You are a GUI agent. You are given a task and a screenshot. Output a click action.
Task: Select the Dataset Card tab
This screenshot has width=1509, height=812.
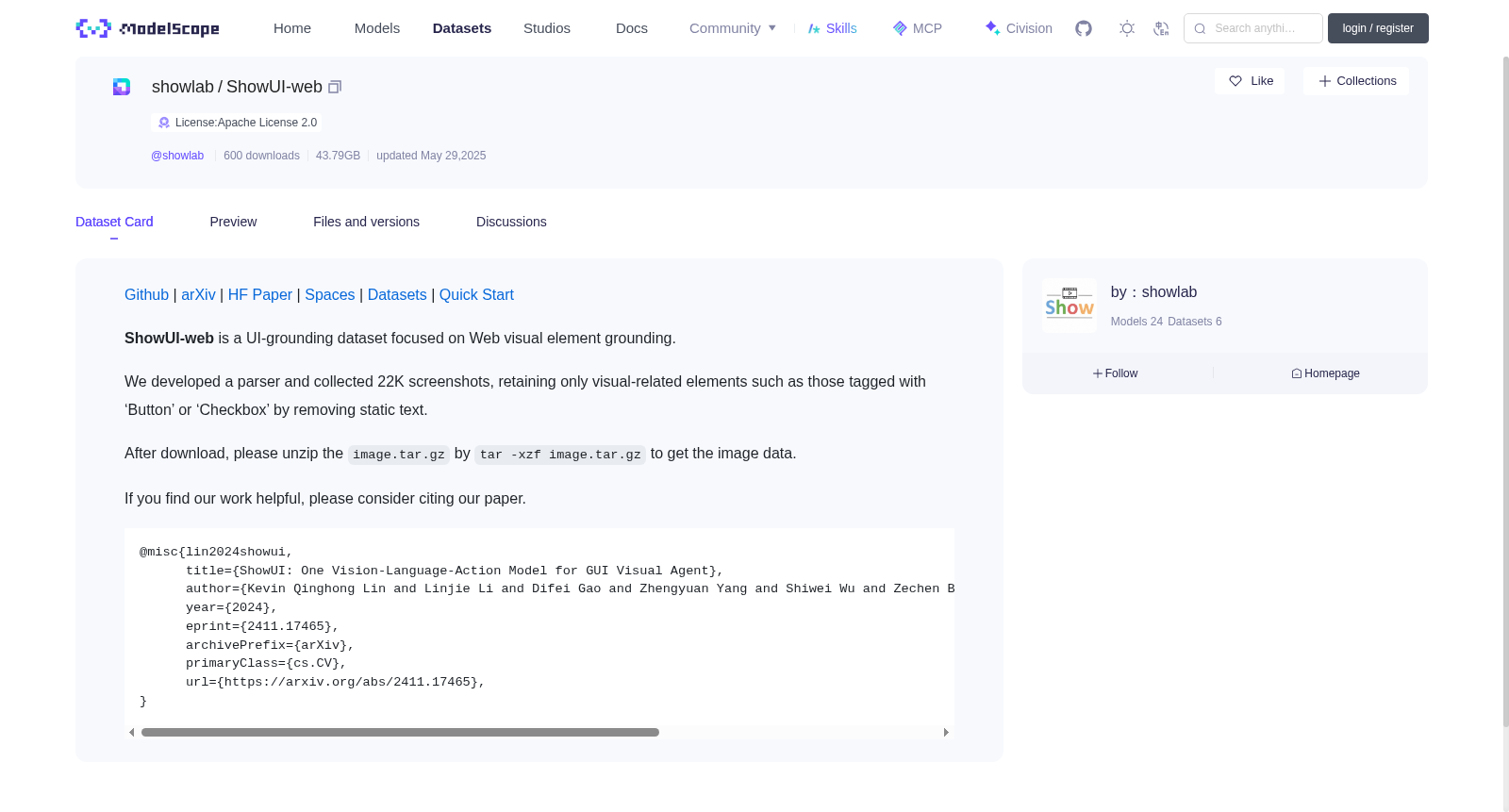114,222
